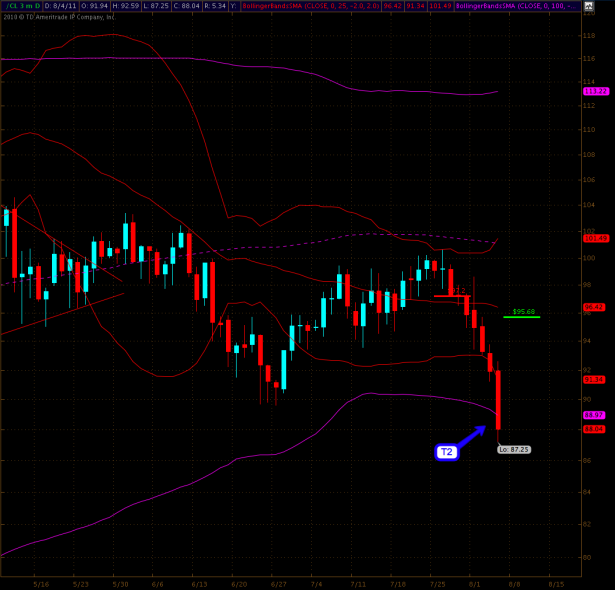Click the large red final candle body
The height and width of the screenshot is (590, 615).
[498, 400]
